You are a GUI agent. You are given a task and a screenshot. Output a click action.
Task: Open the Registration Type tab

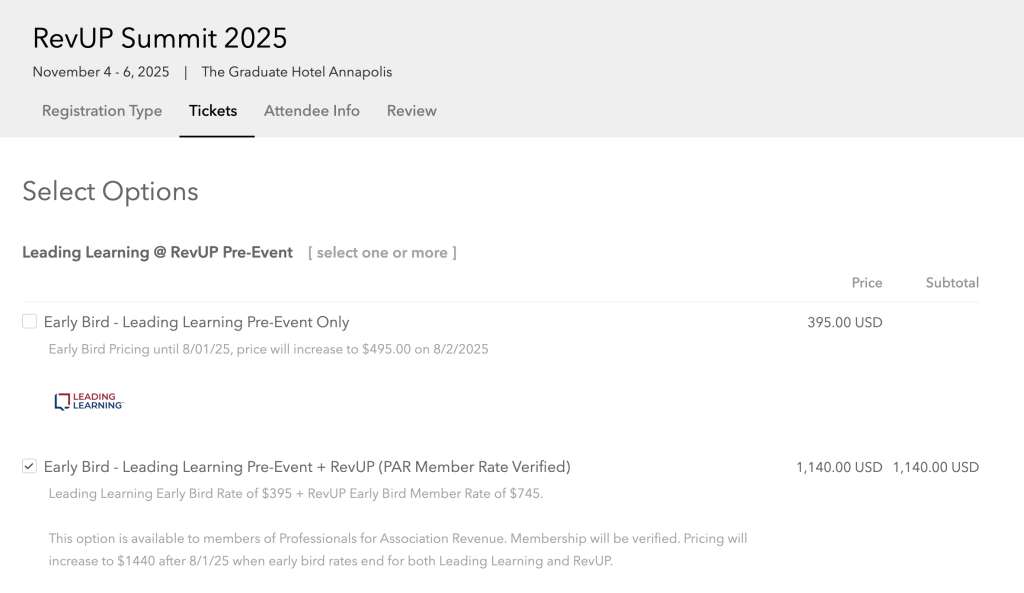[102, 111]
